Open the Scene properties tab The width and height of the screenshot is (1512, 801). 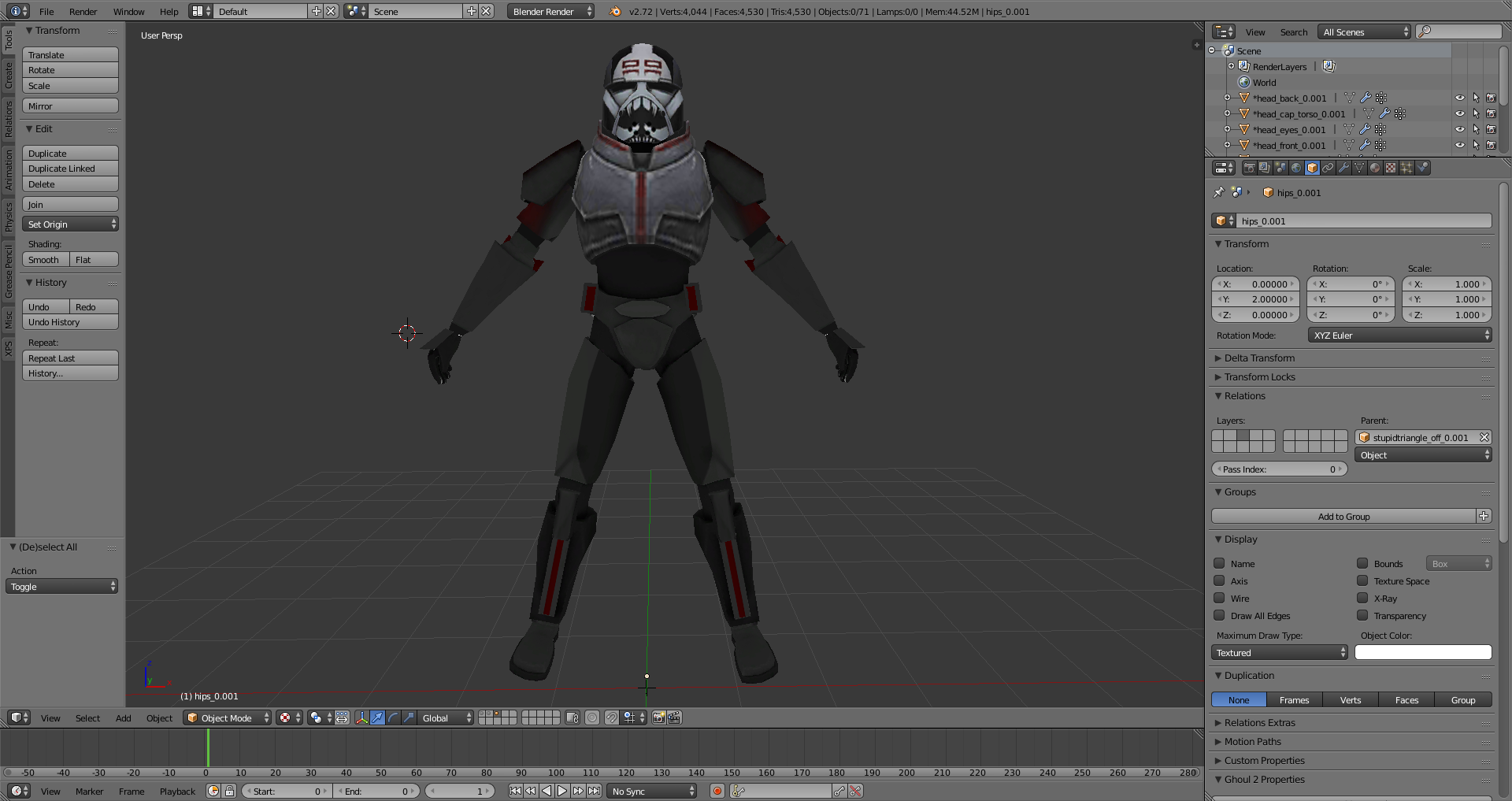click(1280, 168)
